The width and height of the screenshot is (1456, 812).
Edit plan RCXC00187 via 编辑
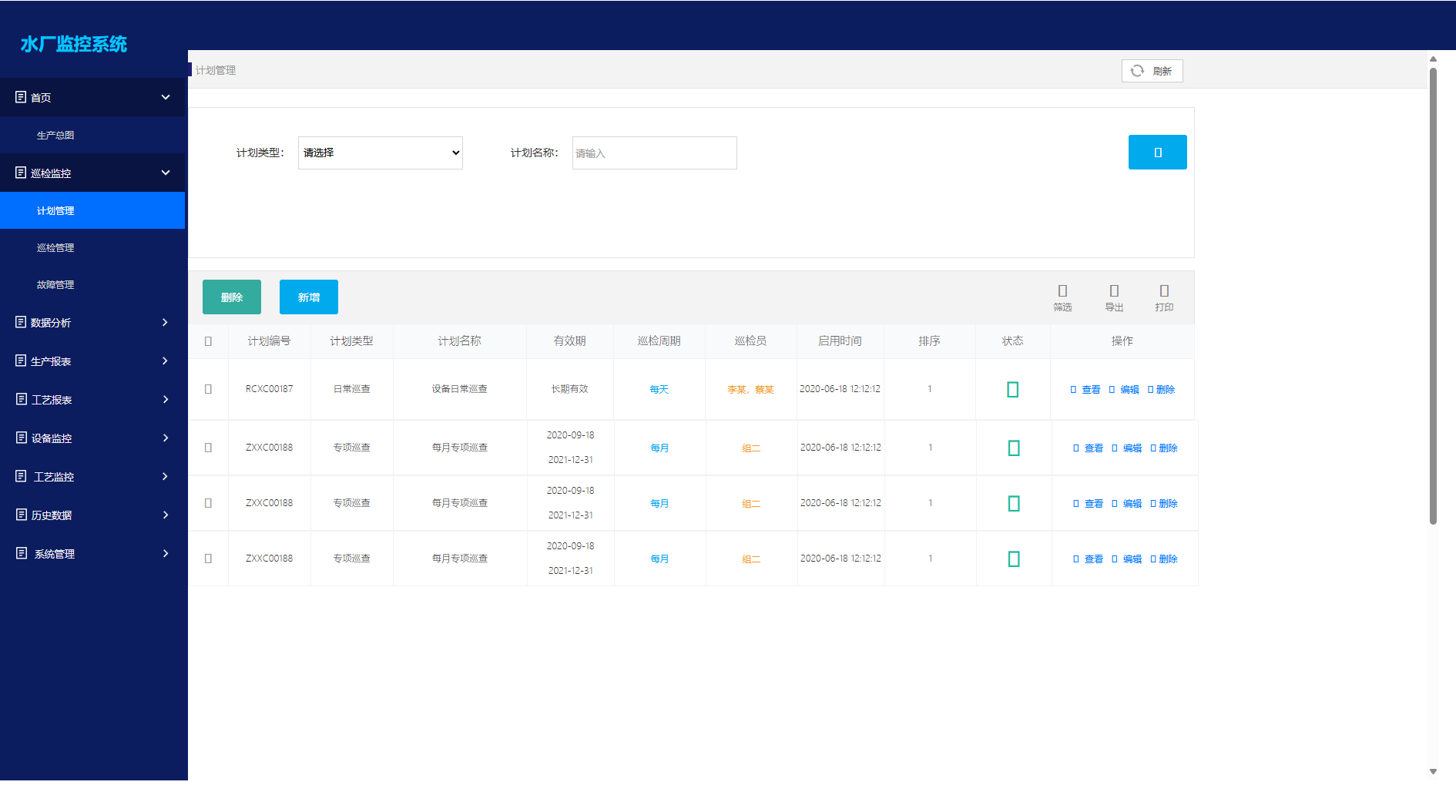pos(1124,390)
